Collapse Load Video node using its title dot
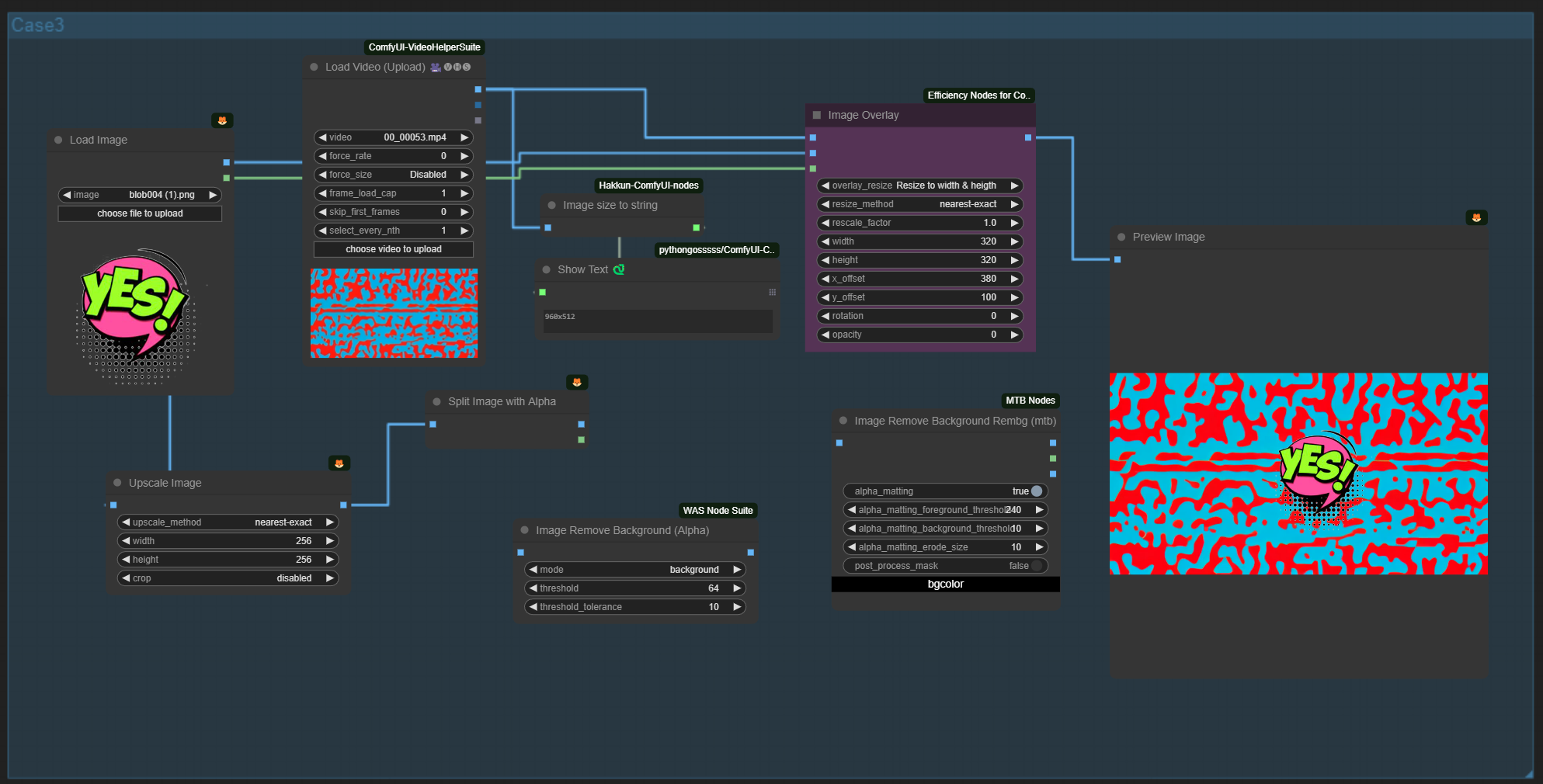Image resolution: width=1543 pixels, height=784 pixels. (315, 67)
